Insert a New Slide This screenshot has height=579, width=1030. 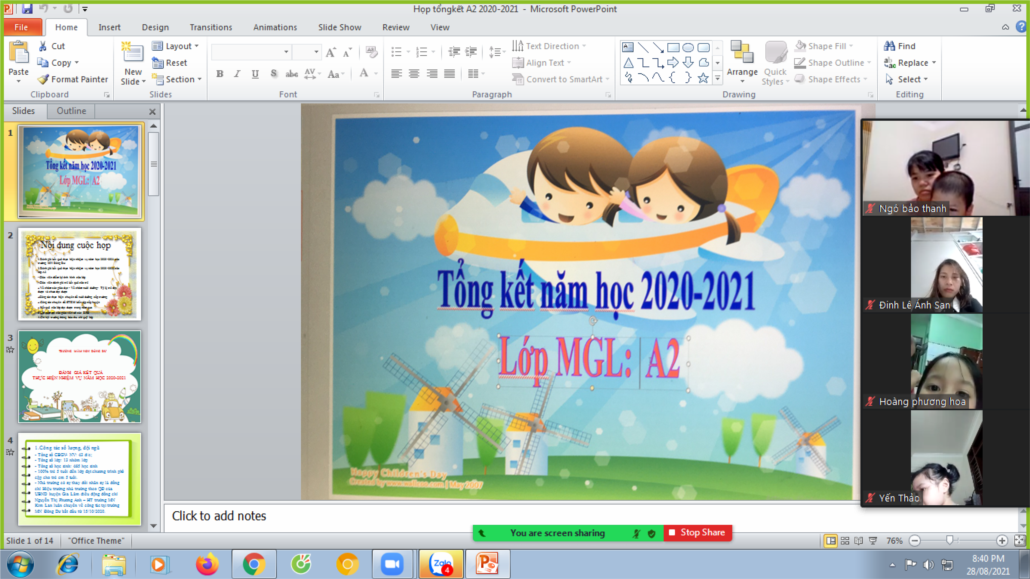pos(132,64)
